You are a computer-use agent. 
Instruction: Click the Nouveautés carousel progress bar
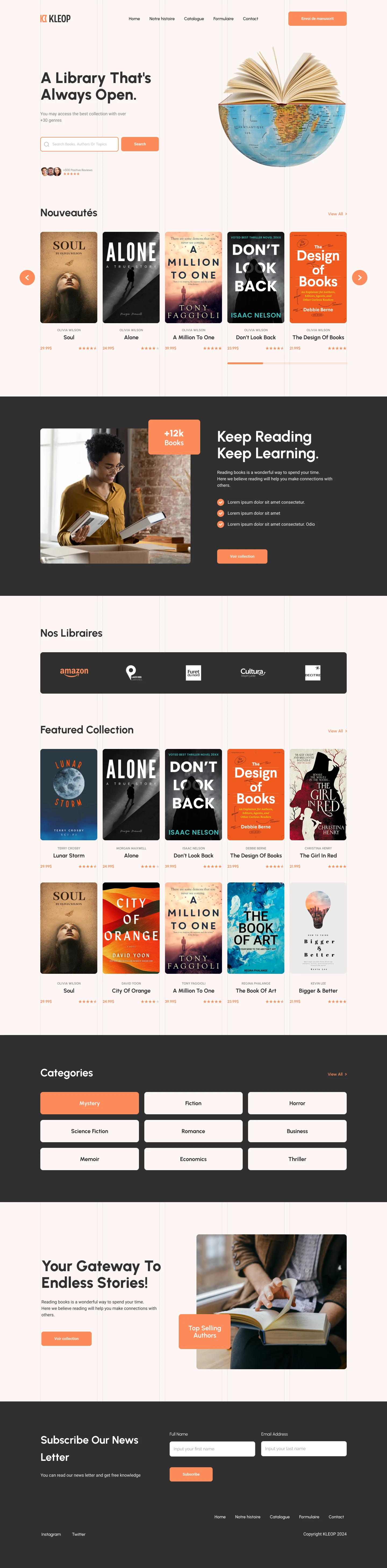[287, 363]
